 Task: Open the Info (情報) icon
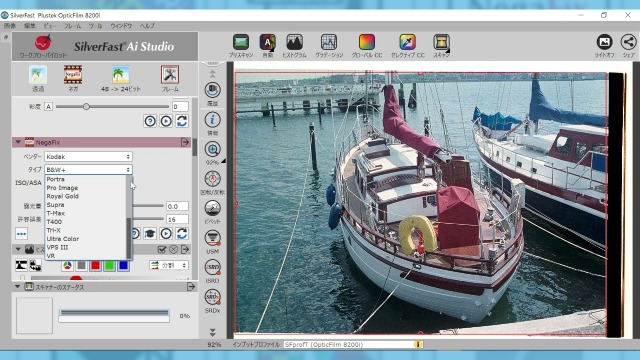pyautogui.click(x=212, y=120)
